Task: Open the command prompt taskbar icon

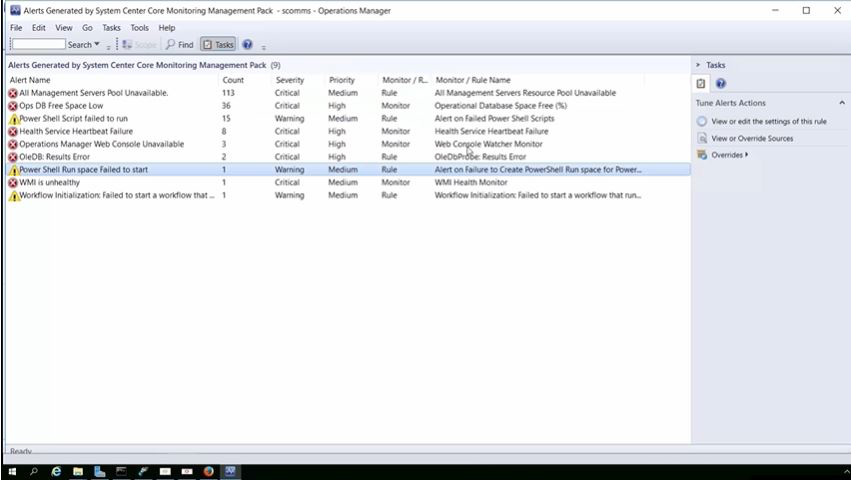Action: coord(121,472)
